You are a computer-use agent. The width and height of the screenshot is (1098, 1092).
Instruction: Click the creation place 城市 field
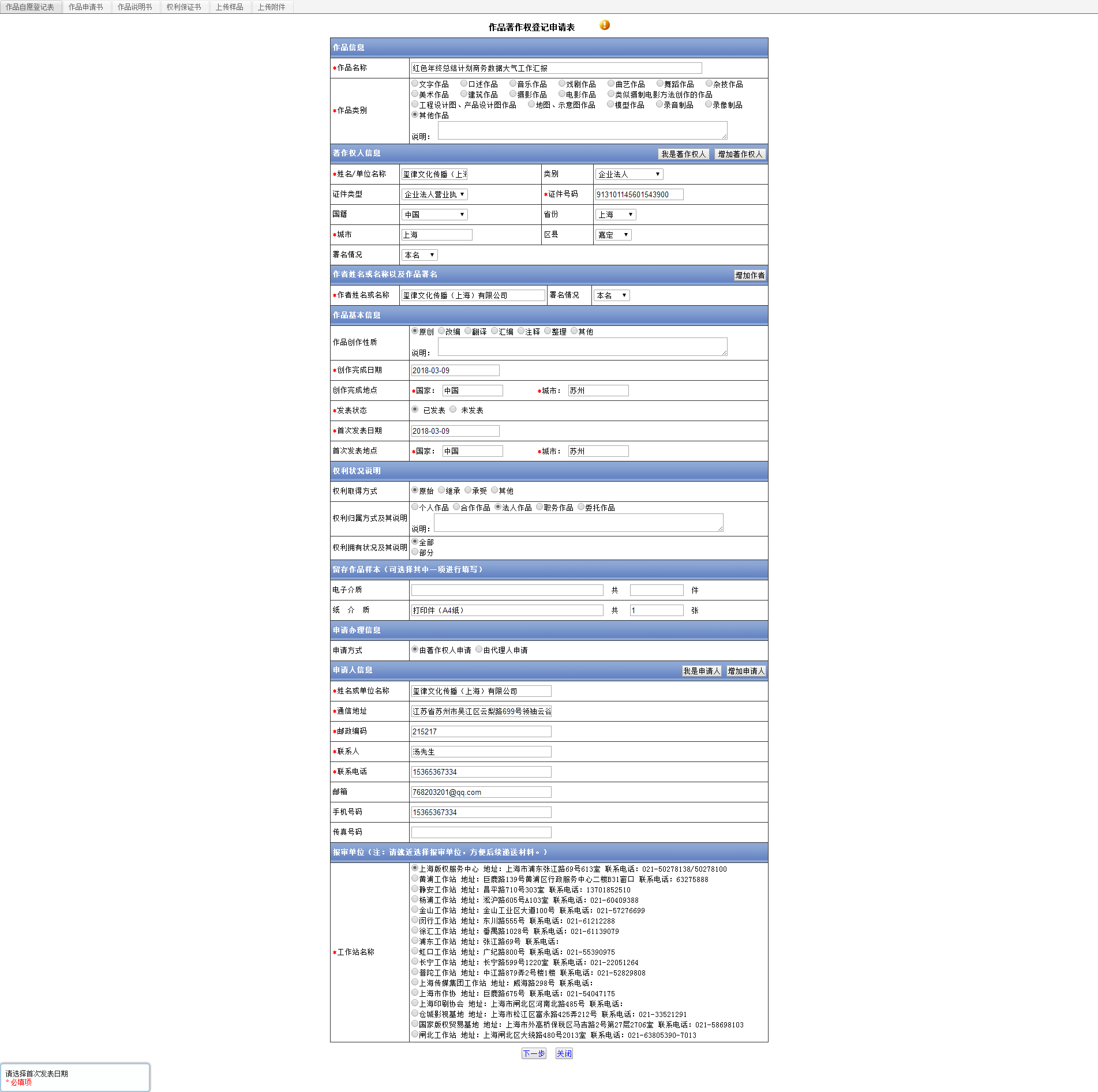tap(598, 391)
